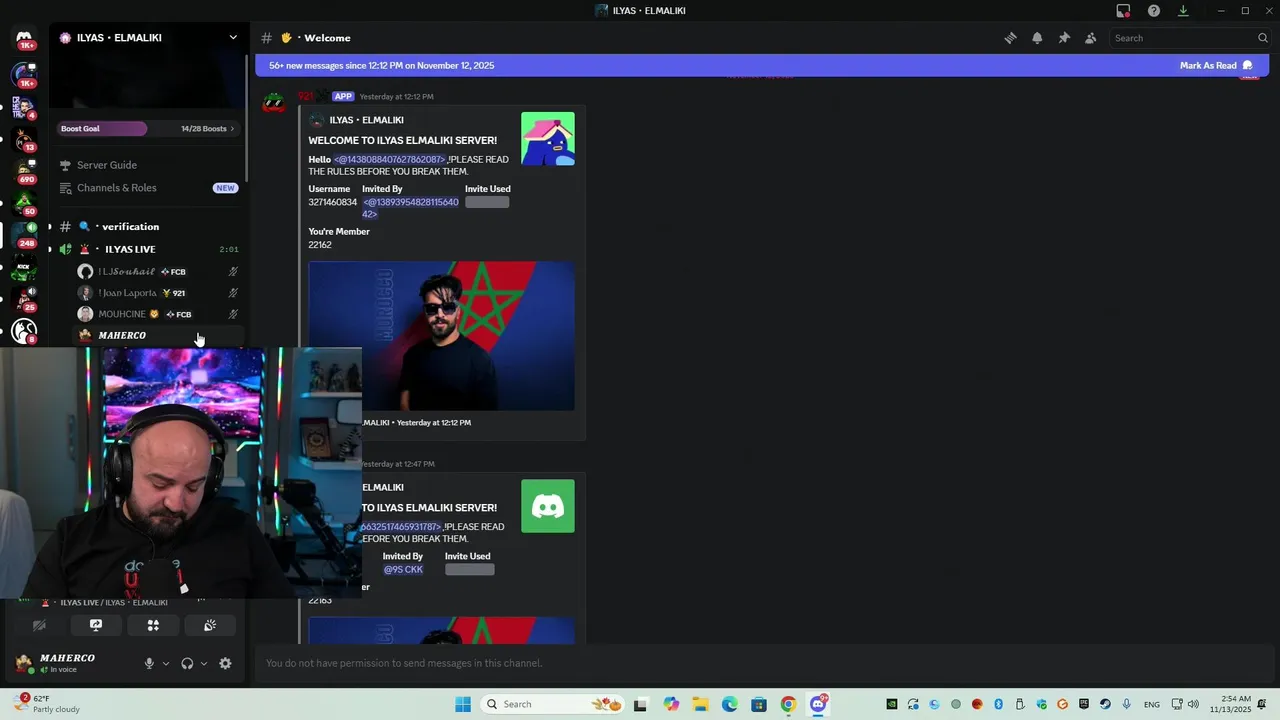Screen dimensions: 1280x720
Task: Open the inbox icon in title bar
Action: point(1124,11)
